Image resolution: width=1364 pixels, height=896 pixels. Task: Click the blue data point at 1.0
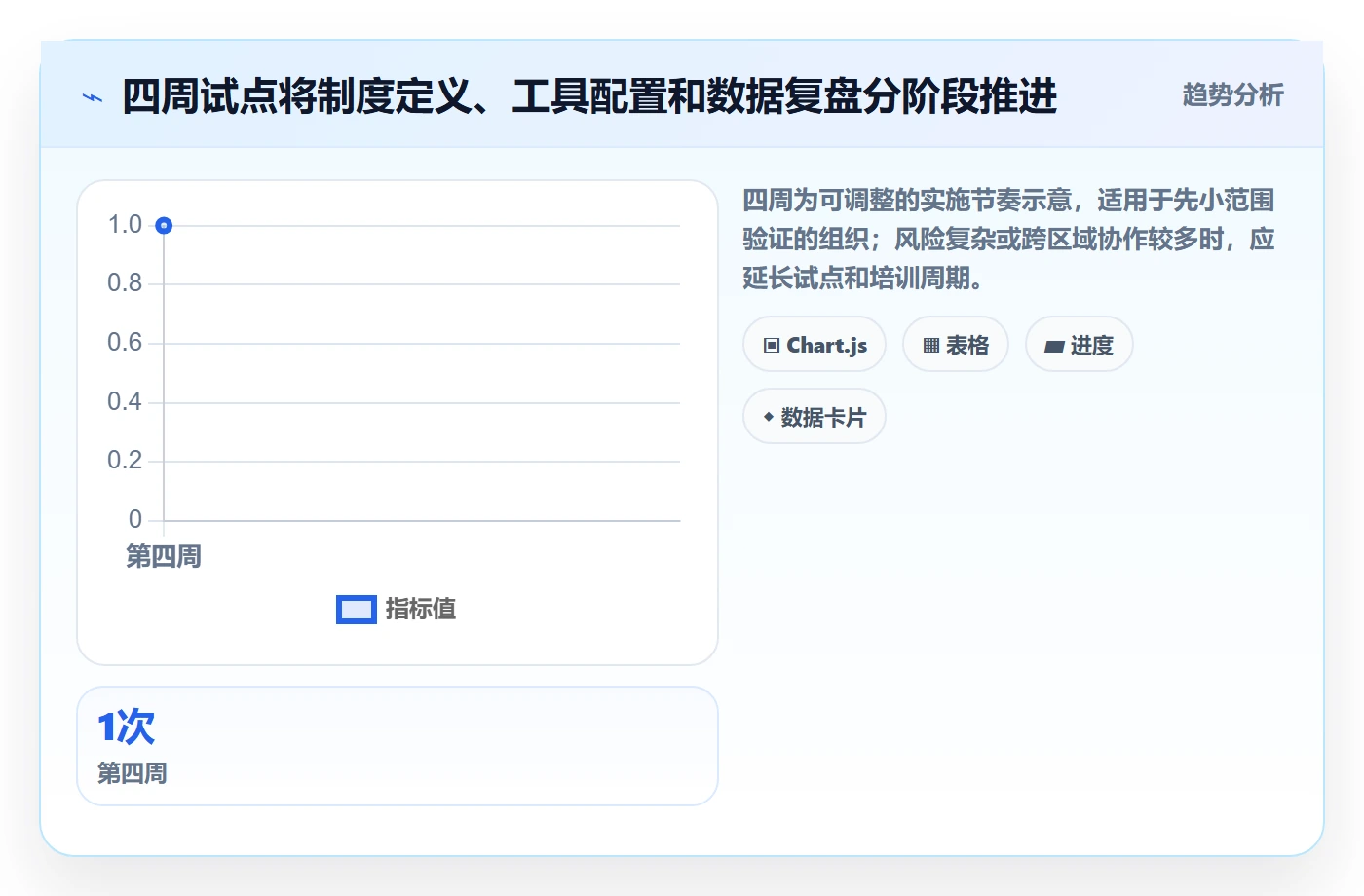(164, 226)
